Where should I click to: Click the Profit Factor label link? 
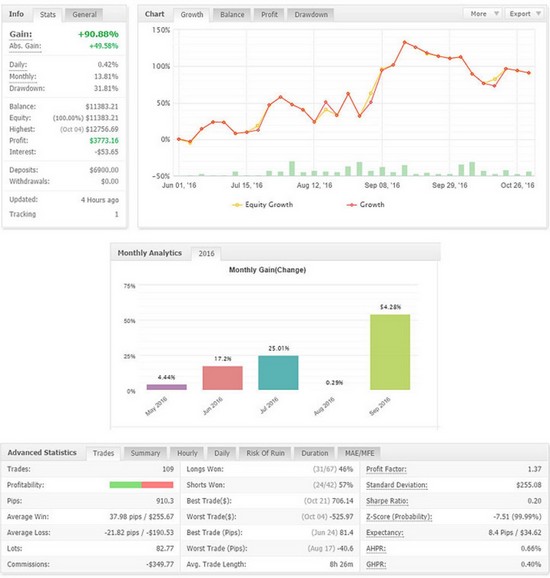(x=386, y=469)
